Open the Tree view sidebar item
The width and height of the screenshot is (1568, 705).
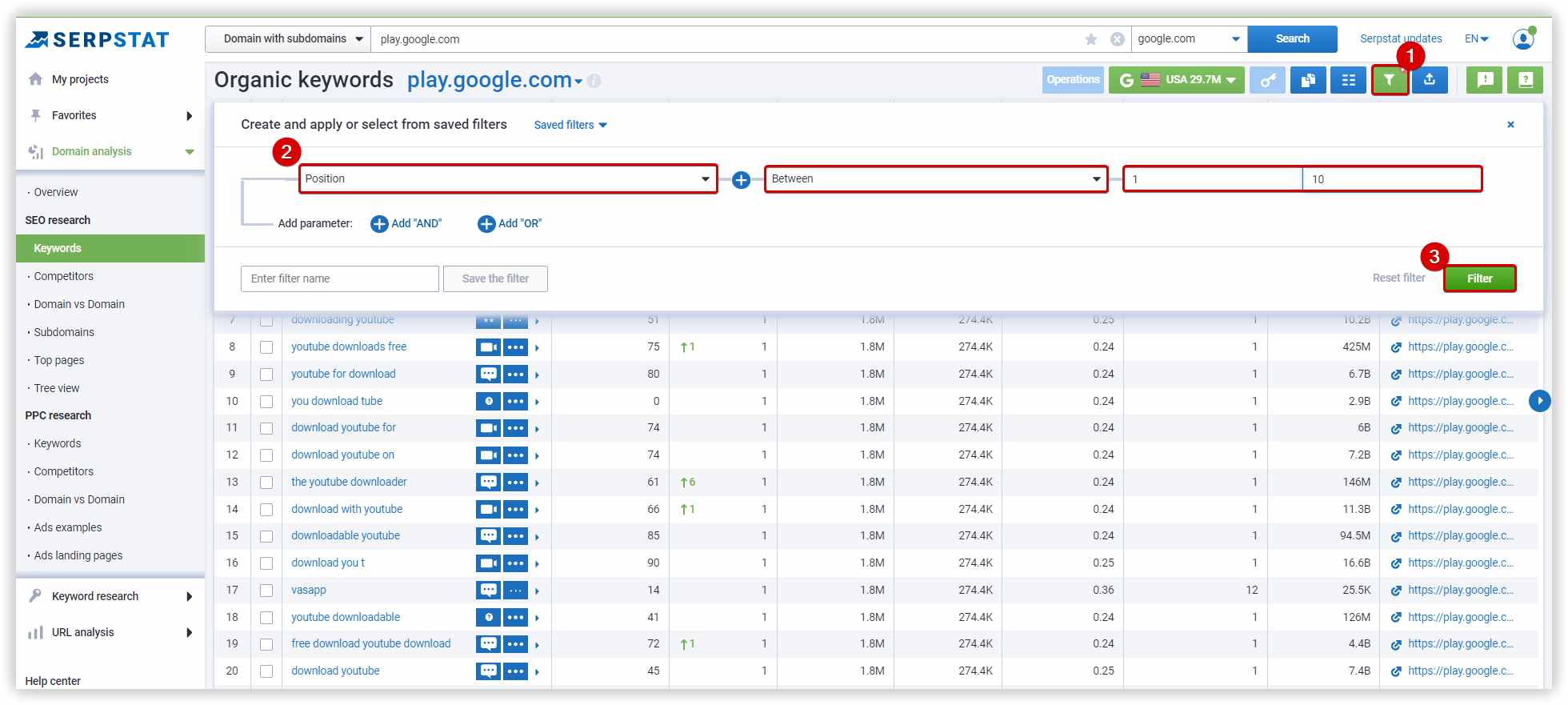tap(57, 389)
